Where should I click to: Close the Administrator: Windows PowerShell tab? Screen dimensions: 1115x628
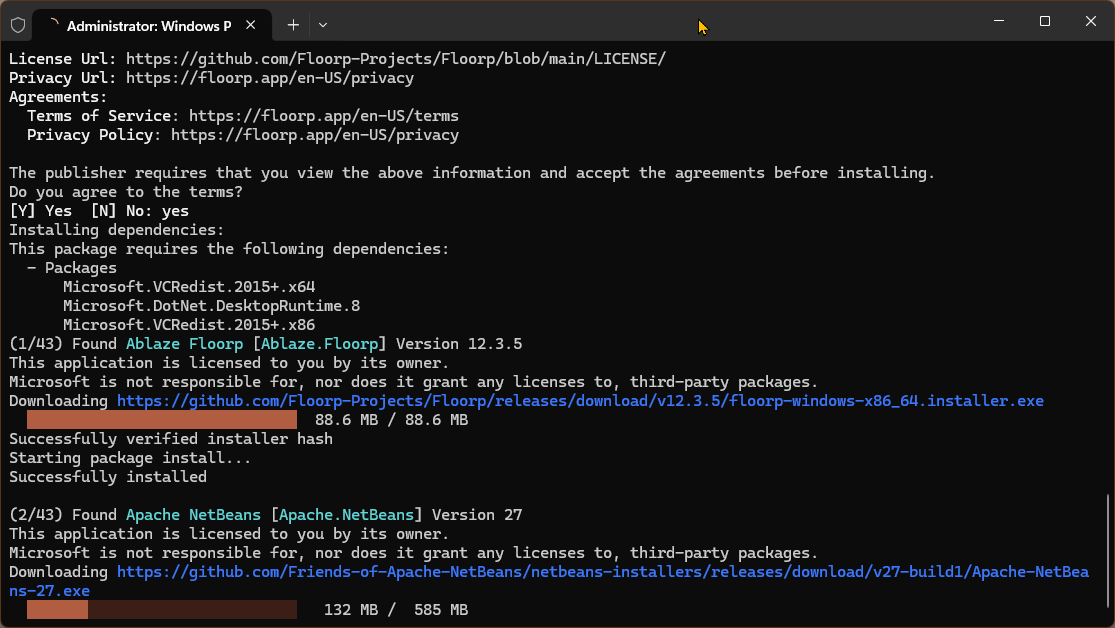point(251,24)
